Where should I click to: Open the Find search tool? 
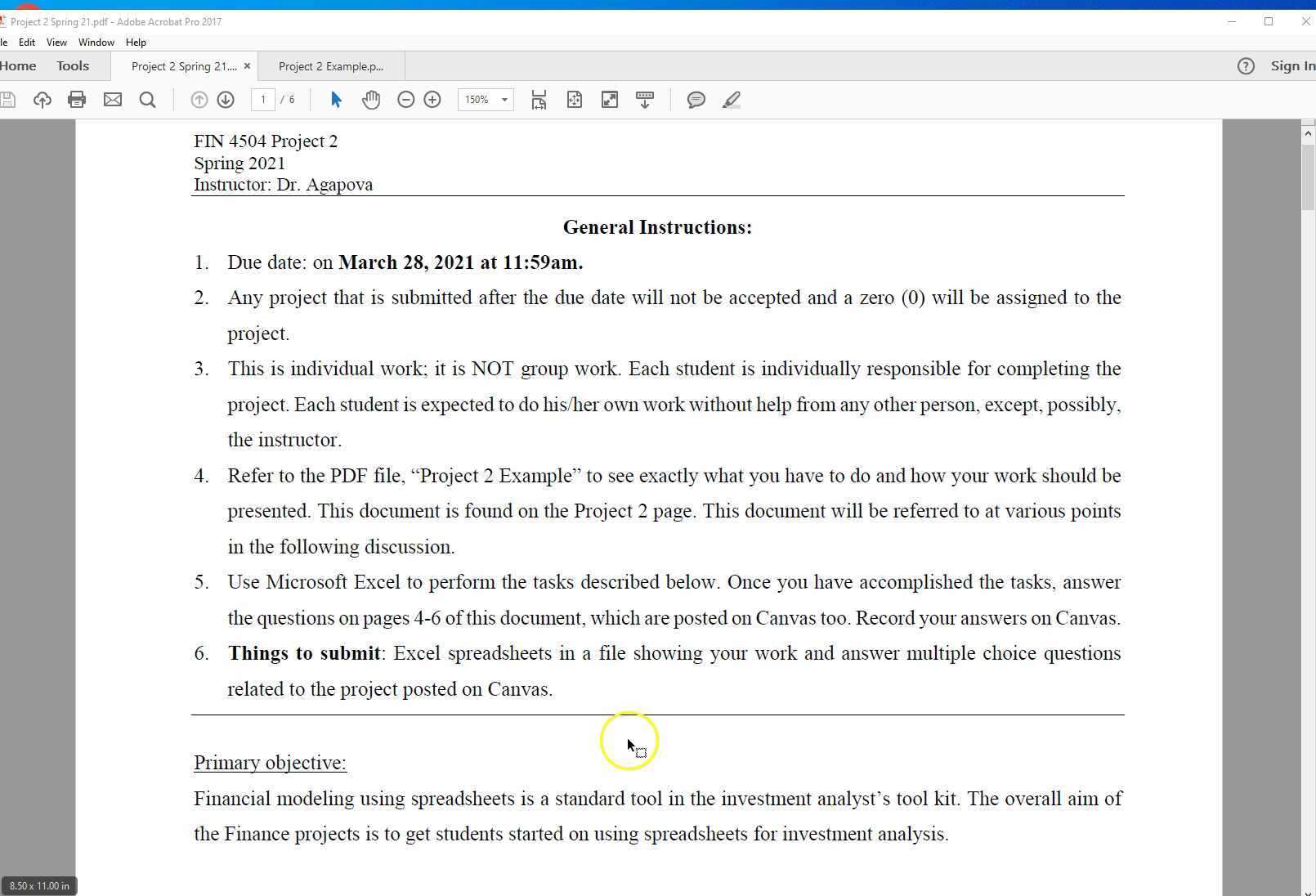(148, 100)
